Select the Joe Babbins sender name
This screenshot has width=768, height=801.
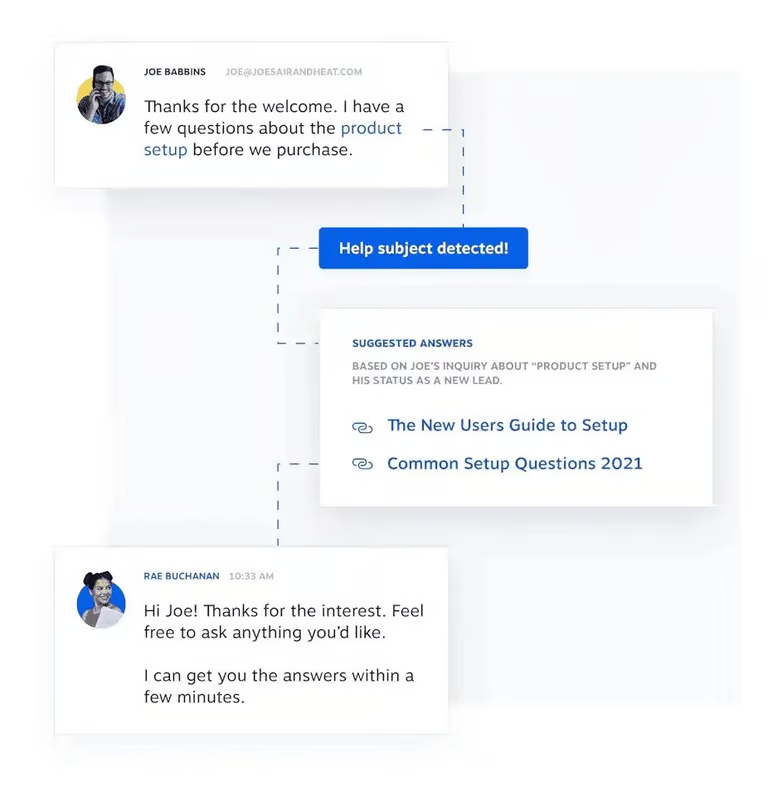click(175, 72)
